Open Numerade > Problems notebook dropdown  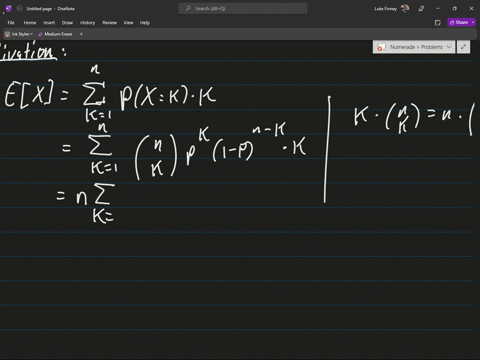(x=414, y=47)
